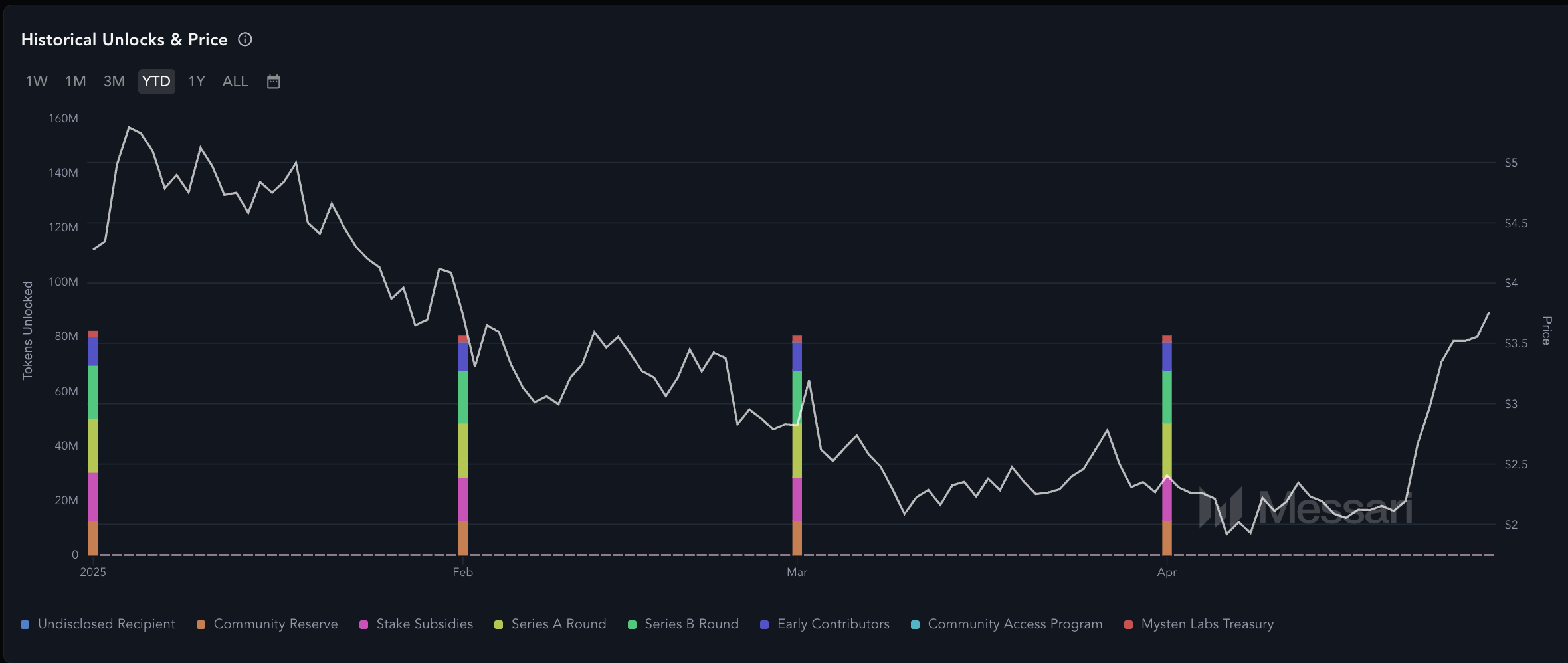This screenshot has width=1568, height=663.
Task: Click the Mysten Labs Treasury red swatch
Action: click(1128, 624)
